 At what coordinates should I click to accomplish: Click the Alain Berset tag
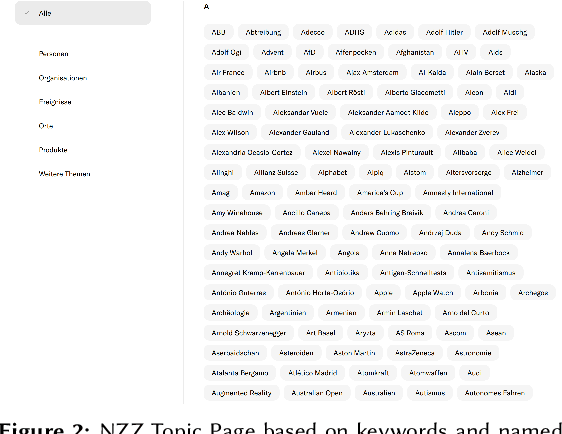tap(485, 72)
